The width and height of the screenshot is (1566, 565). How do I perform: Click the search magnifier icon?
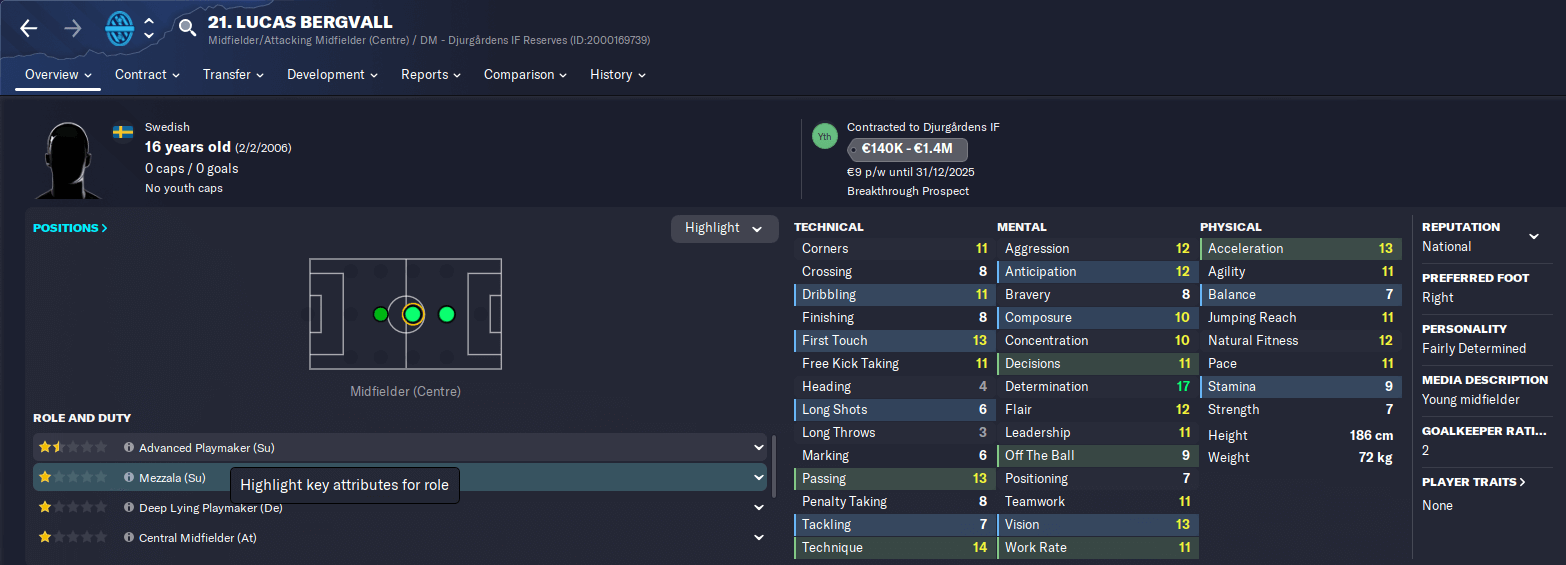tap(187, 28)
